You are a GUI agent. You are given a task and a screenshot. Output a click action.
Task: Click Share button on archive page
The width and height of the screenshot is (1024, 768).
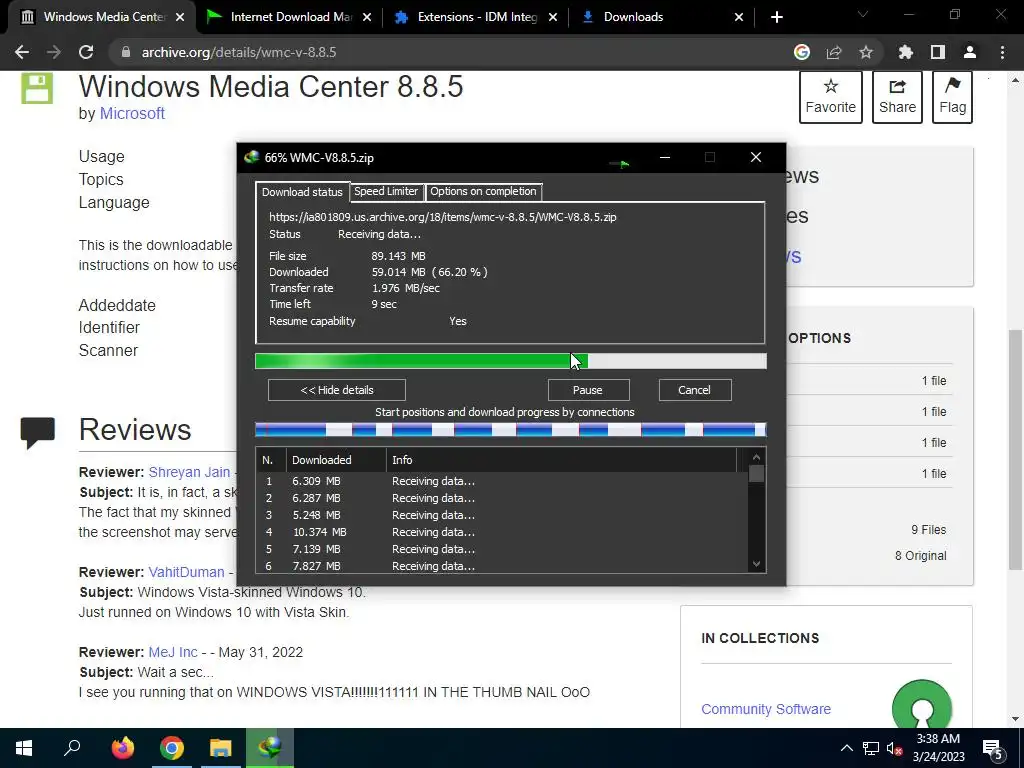click(897, 97)
